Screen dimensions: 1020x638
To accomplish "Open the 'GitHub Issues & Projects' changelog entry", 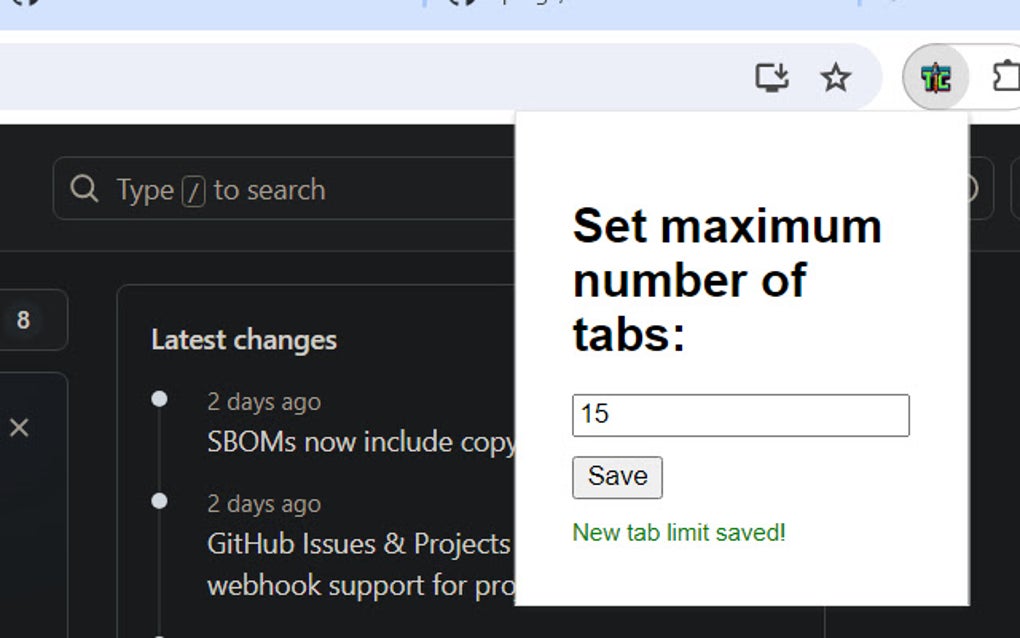I will pyautogui.click(x=357, y=543).
